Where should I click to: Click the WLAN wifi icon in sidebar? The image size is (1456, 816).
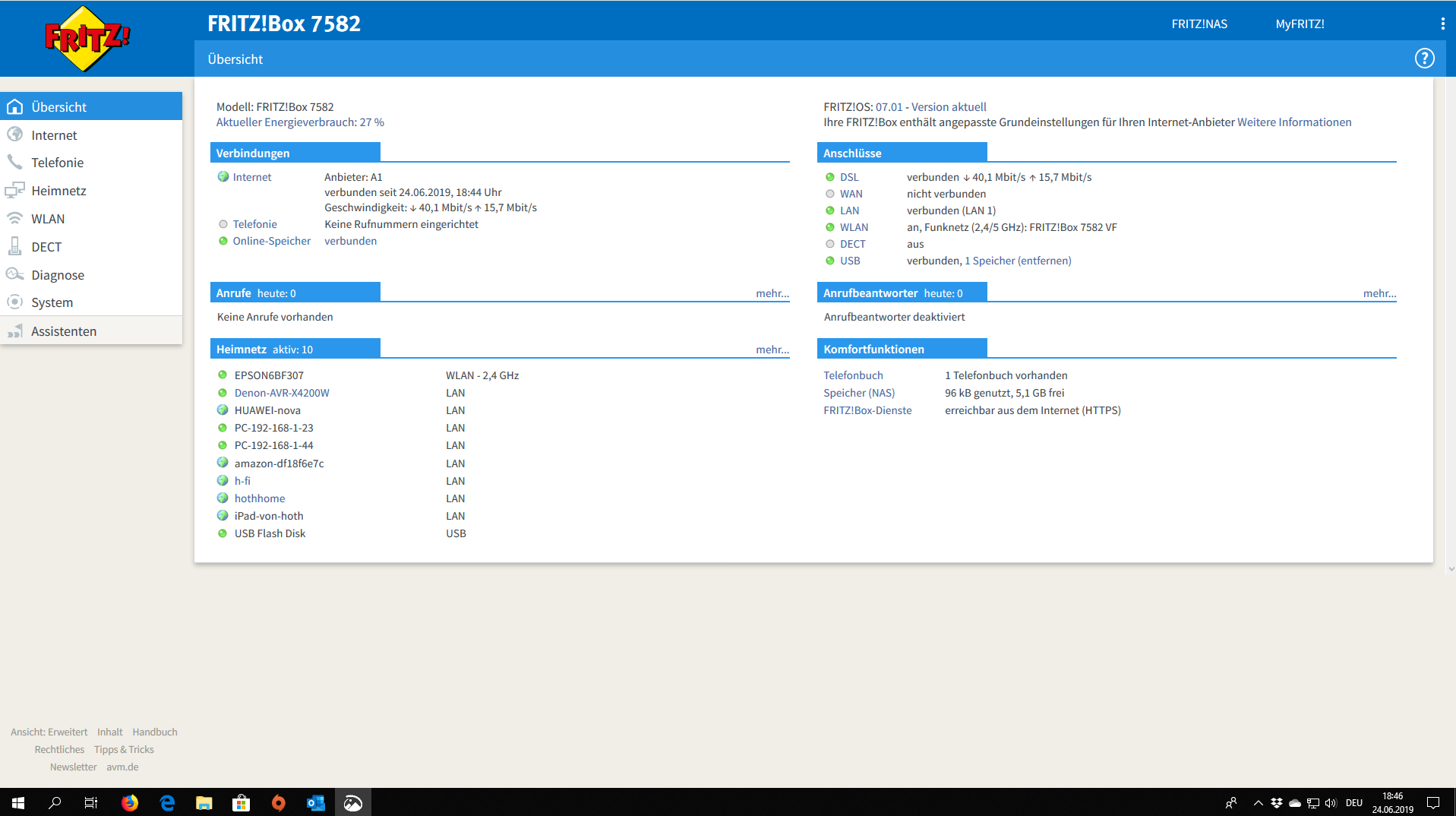click(14, 218)
